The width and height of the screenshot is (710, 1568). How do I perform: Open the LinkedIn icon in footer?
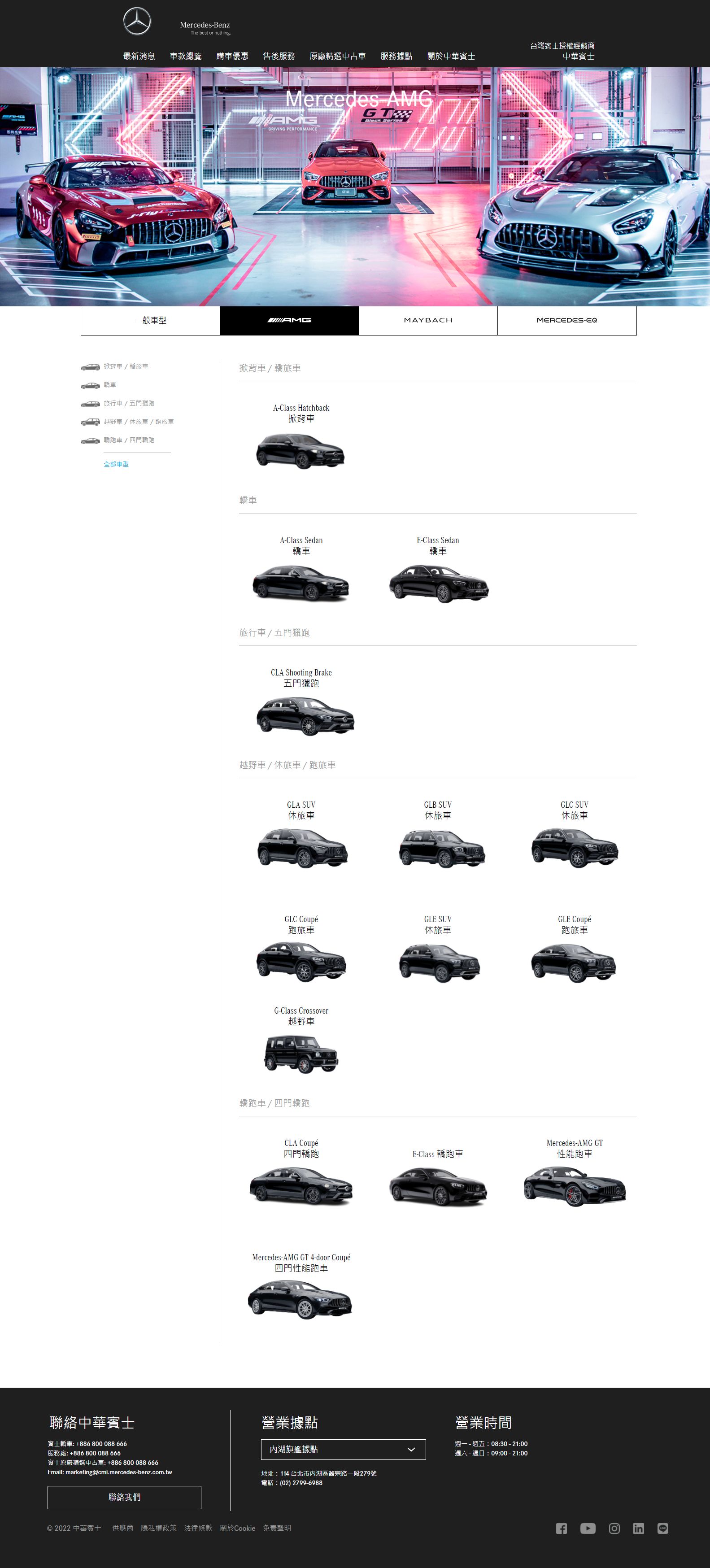tap(638, 1529)
